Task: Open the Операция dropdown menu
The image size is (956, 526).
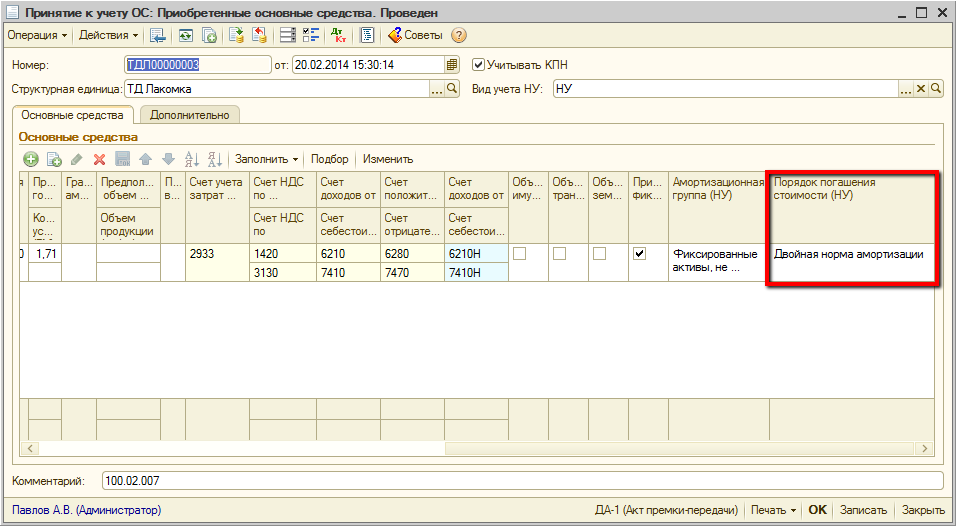Action: click(x=38, y=35)
